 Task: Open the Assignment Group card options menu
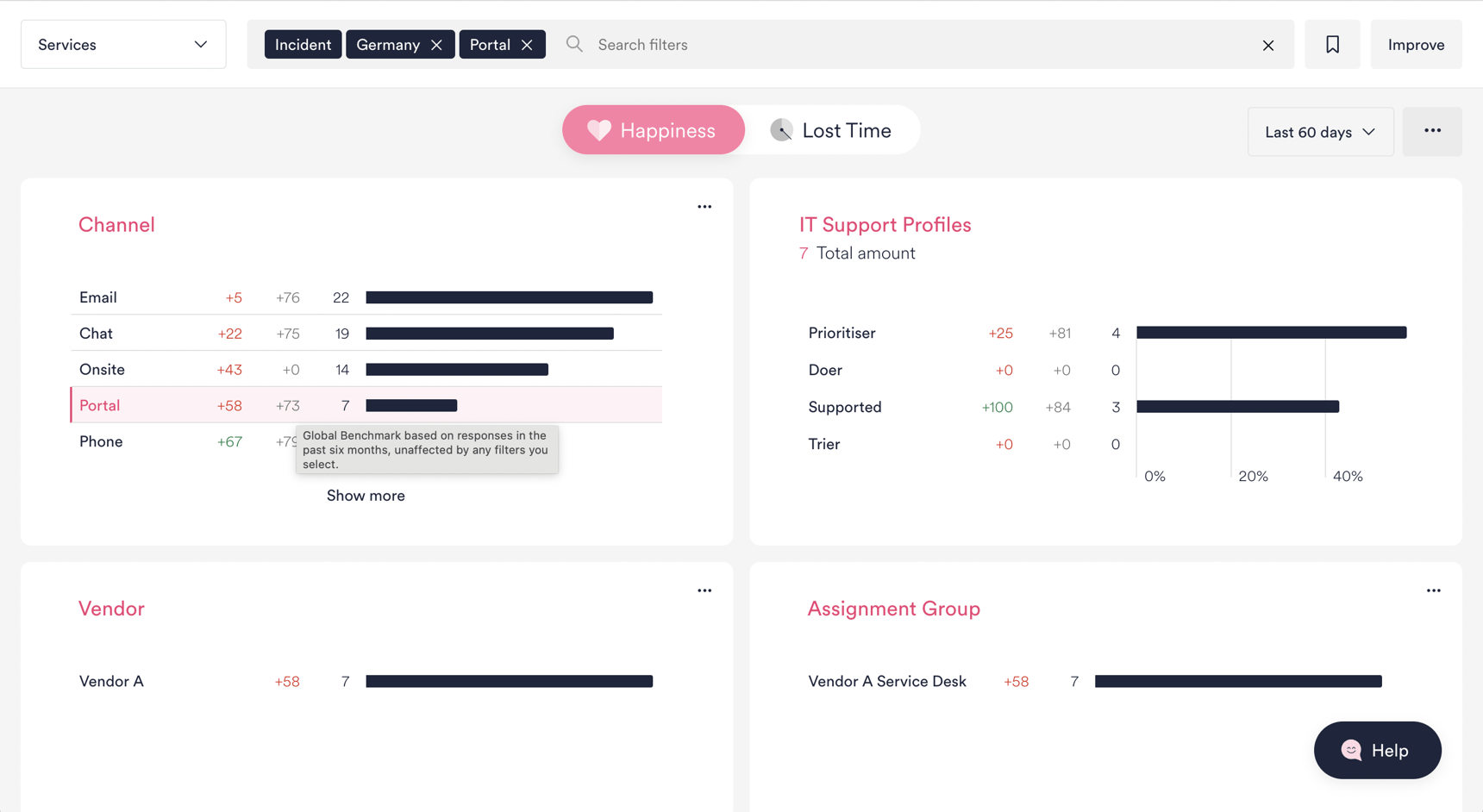[1434, 590]
